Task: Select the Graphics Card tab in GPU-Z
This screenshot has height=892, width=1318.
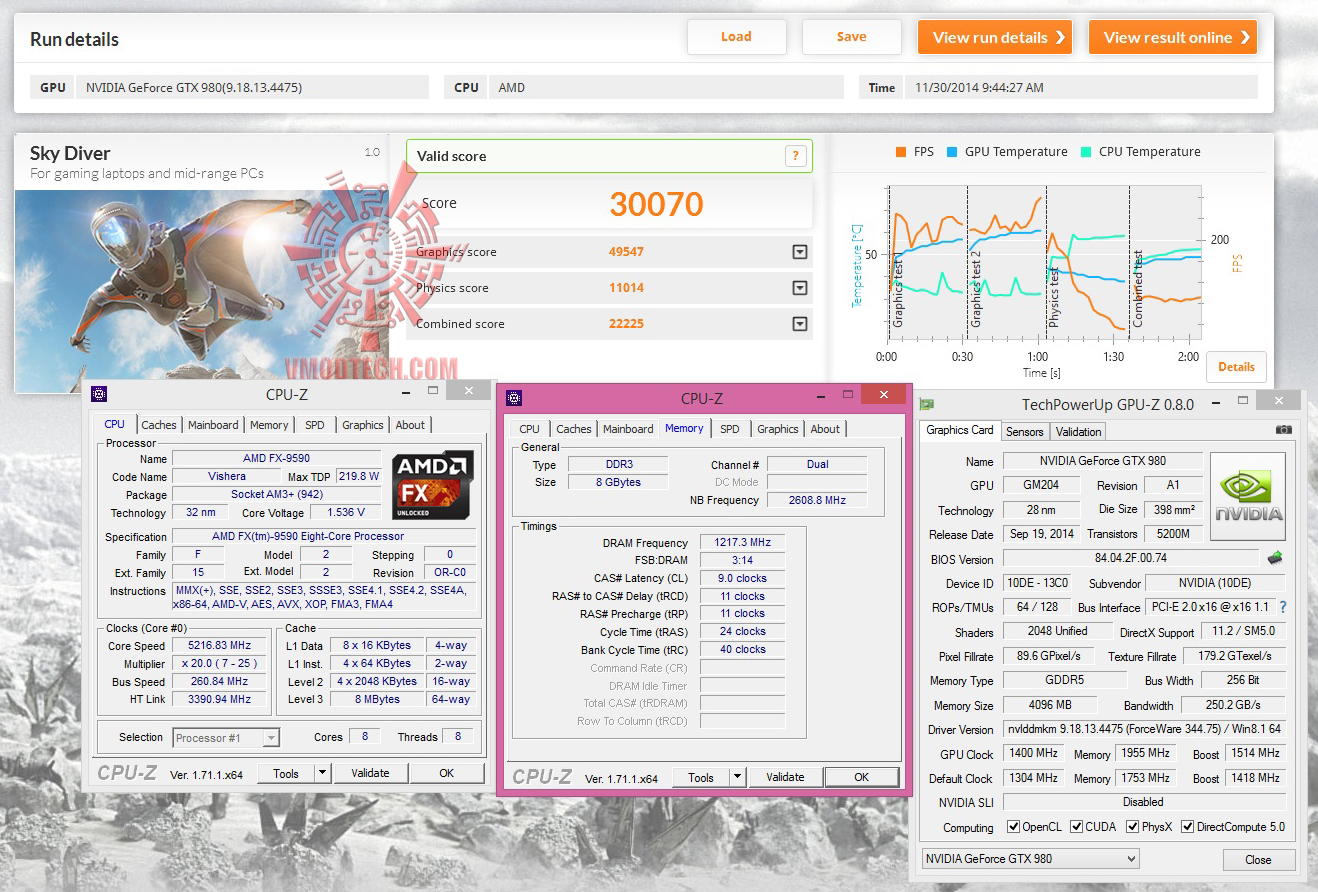Action: tap(959, 430)
